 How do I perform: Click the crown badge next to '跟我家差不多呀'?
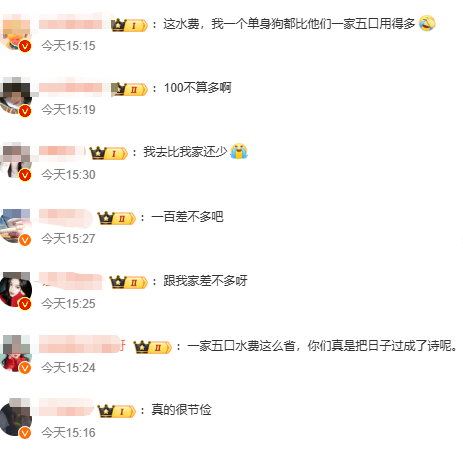point(129,282)
